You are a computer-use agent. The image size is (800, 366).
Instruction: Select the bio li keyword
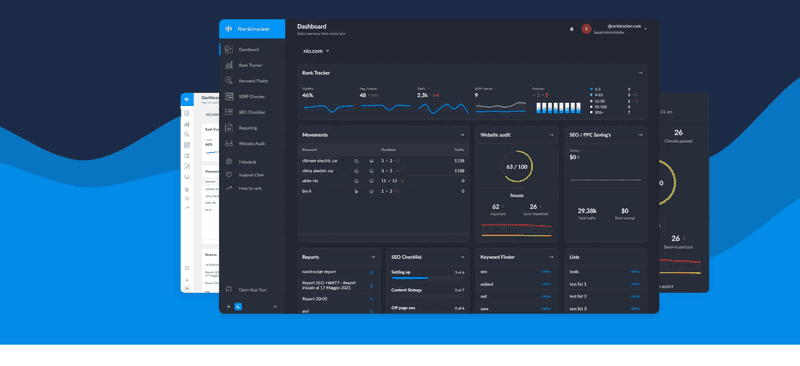(x=307, y=191)
